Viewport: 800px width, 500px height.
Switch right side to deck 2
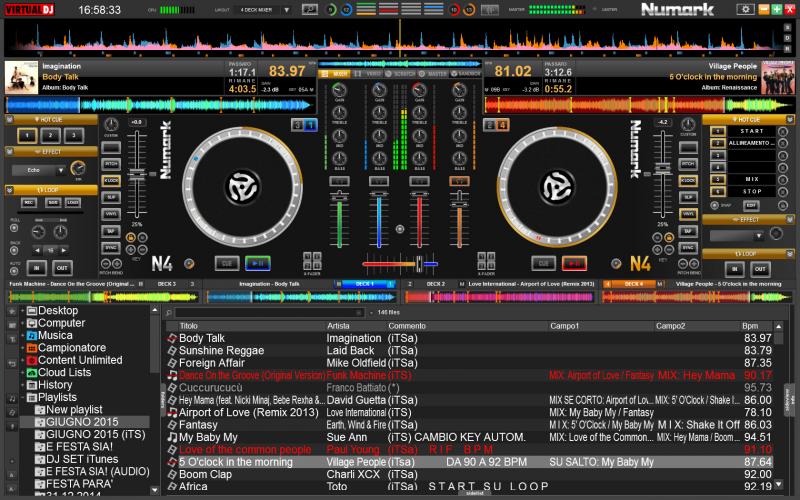pyautogui.click(x=490, y=124)
